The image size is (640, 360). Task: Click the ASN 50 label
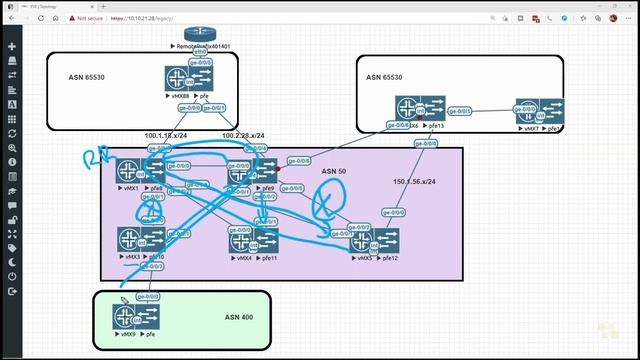pyautogui.click(x=333, y=171)
